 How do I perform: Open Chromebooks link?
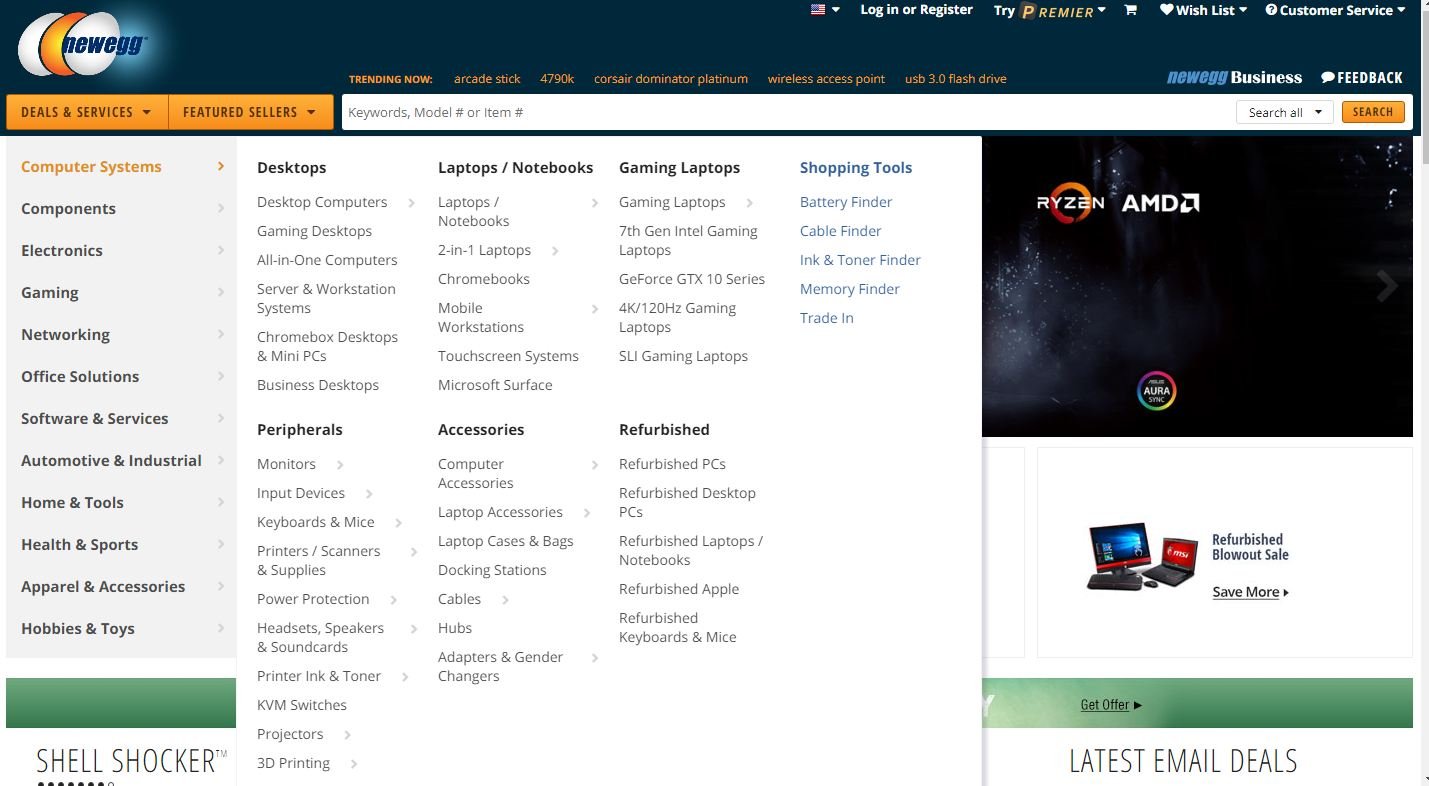point(484,279)
